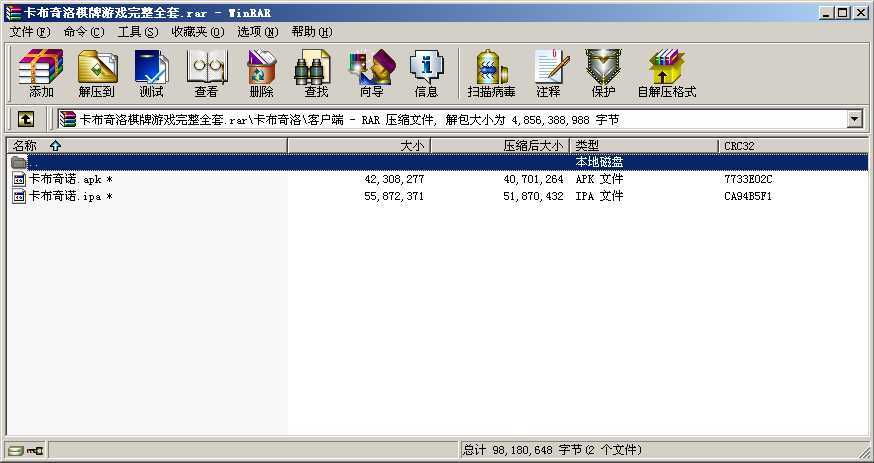Launch the 向导 (Wizard) tool
This screenshot has height=463, width=874.
[x=371, y=73]
